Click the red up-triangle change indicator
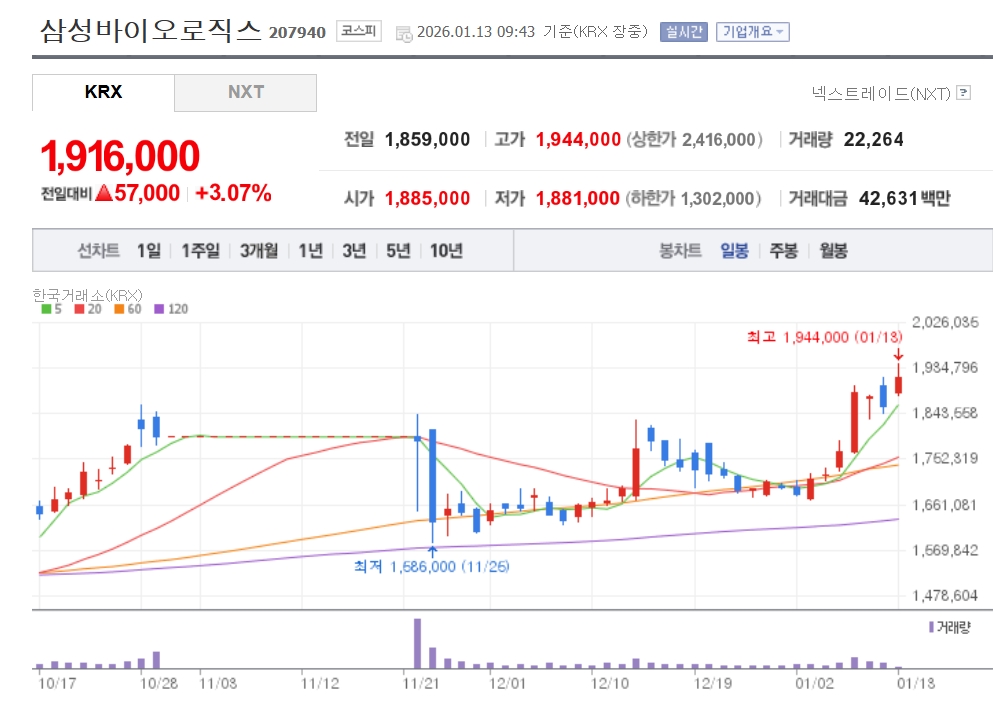This screenshot has width=993, height=718. (x=104, y=192)
